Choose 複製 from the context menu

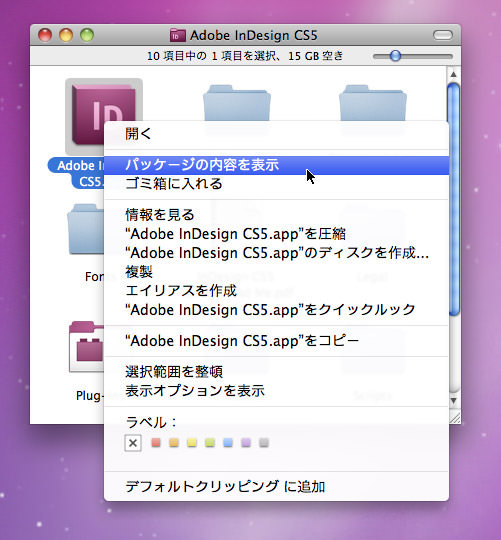[x=276, y=272]
